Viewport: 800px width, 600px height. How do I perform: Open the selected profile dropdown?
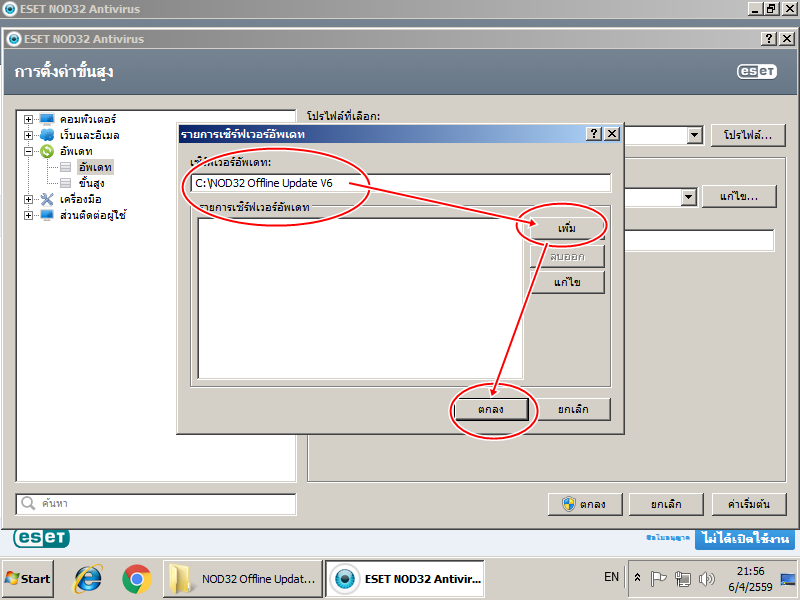(x=694, y=135)
